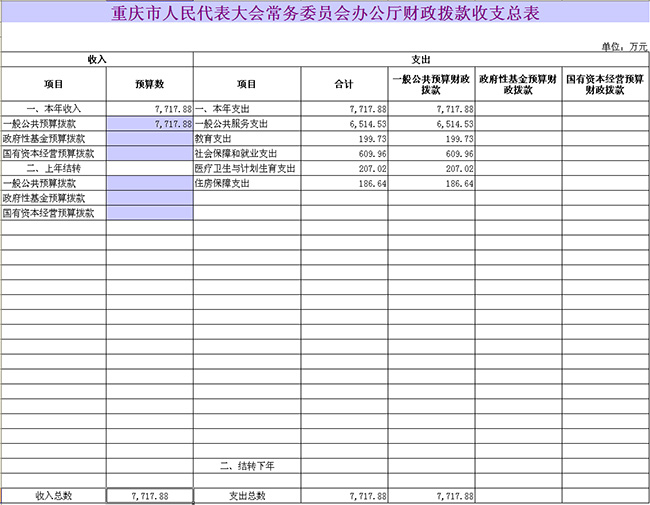650x505 pixels.
Task: Click the 支出总数 label cell
Action: click(247, 496)
